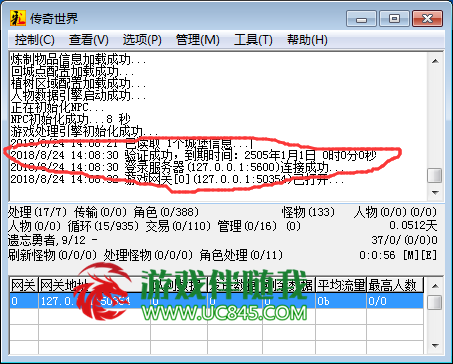Screen dimensions: 453x364
Task: Click the 传奇世界 app icon in title bar
Action: pos(18,18)
